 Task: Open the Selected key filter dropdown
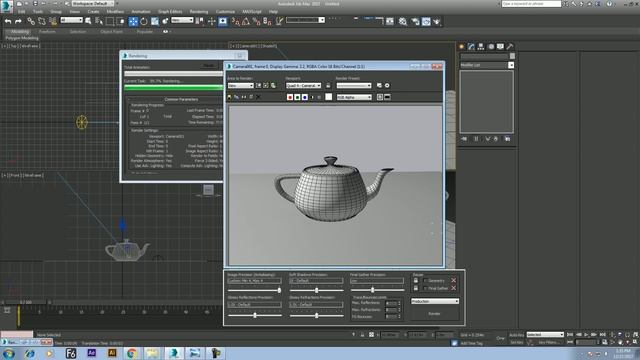coord(545,335)
